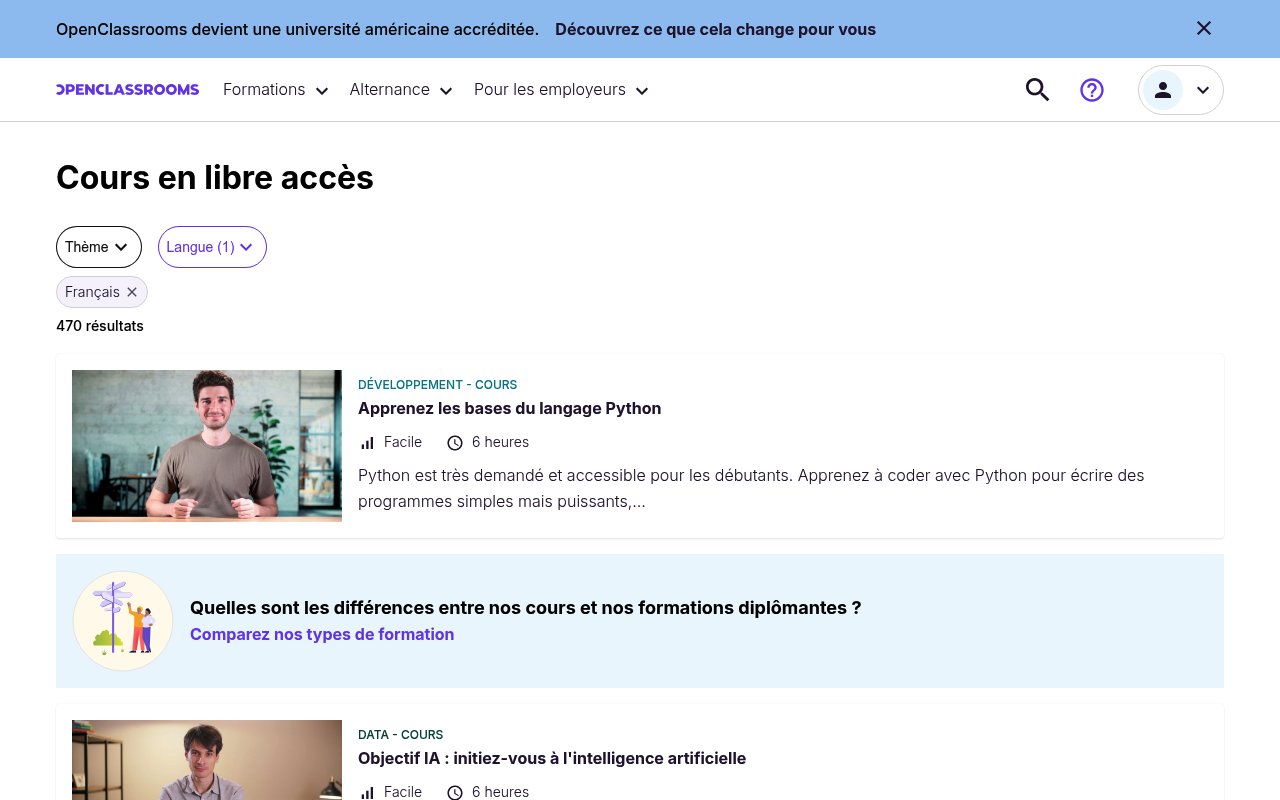The image size is (1280, 800).
Task: Click the chevron beside the profile avatar
Action: pyautogui.click(x=1203, y=90)
